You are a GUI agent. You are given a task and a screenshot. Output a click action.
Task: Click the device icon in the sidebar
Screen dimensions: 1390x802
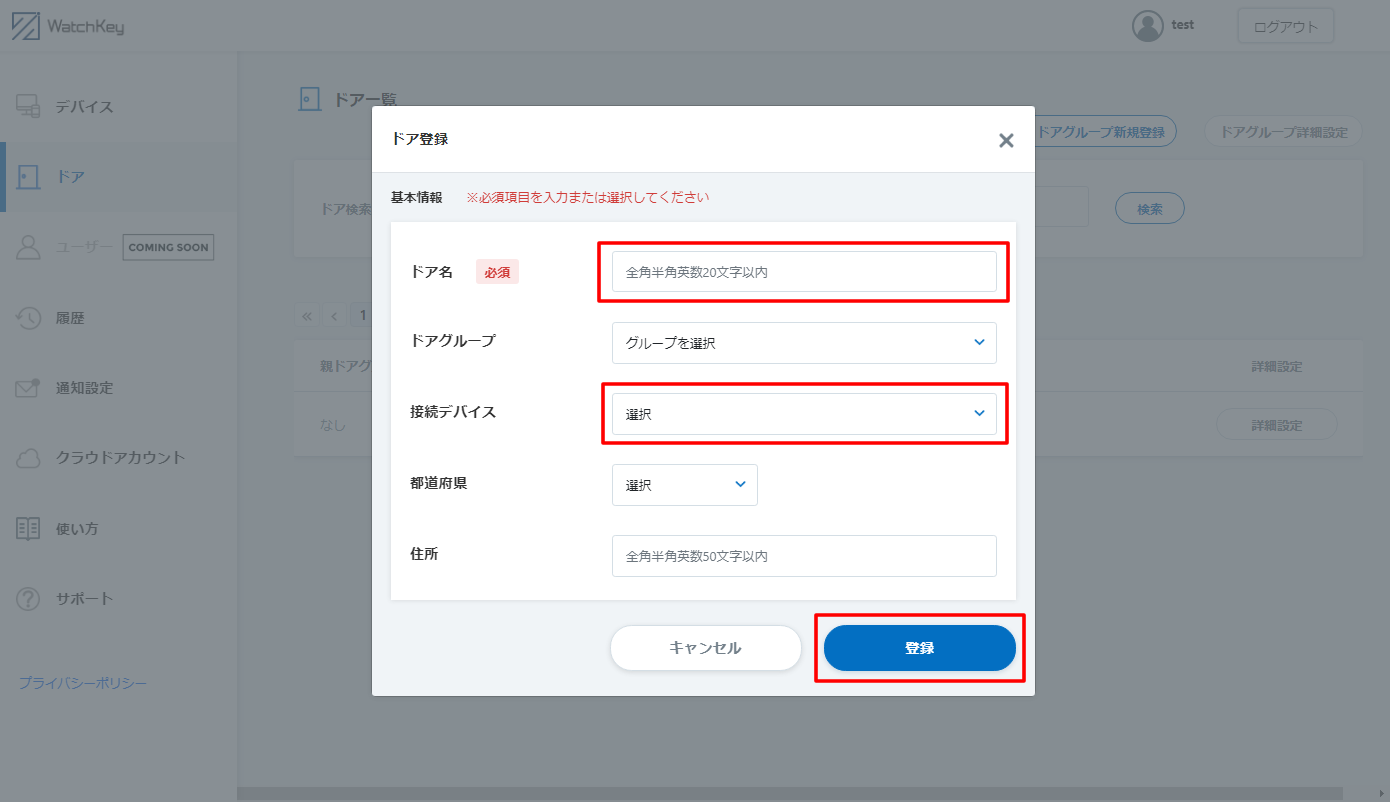click(28, 107)
